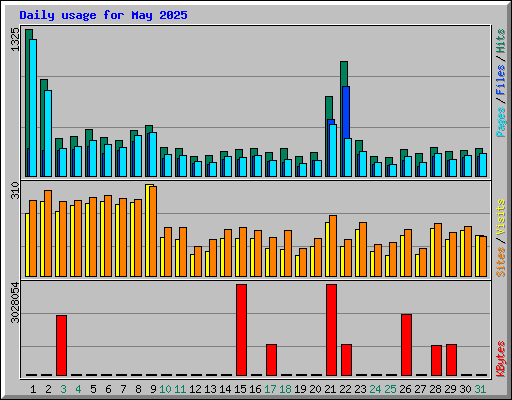Image resolution: width=512 pixels, height=400 pixels.
Task: Click the 3028054 KBytes axis value
Action: coord(15,303)
